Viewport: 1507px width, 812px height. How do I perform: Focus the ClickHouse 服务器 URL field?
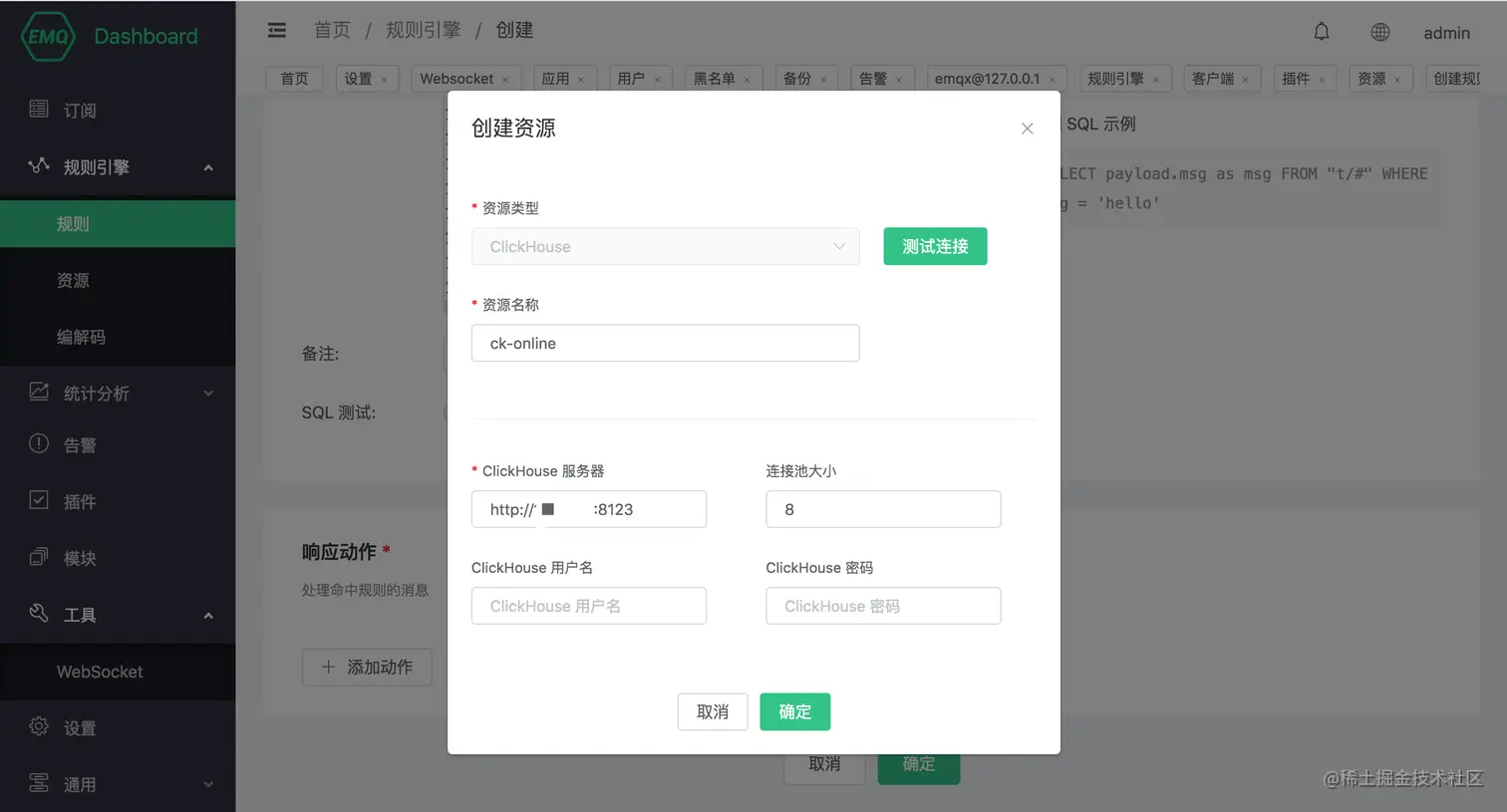(x=589, y=509)
